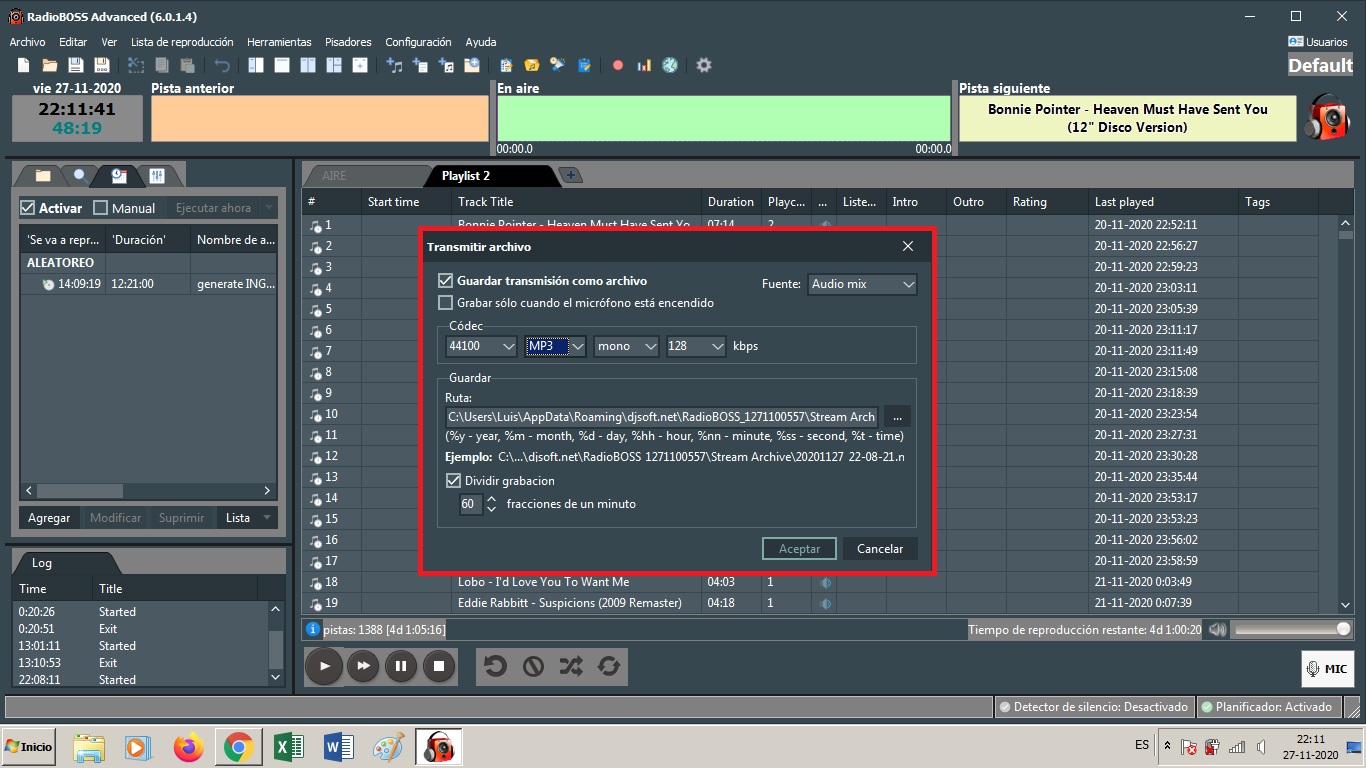The image size is (1366, 768).
Task: Switch to the AIRE playlist tab
Action: (365, 175)
